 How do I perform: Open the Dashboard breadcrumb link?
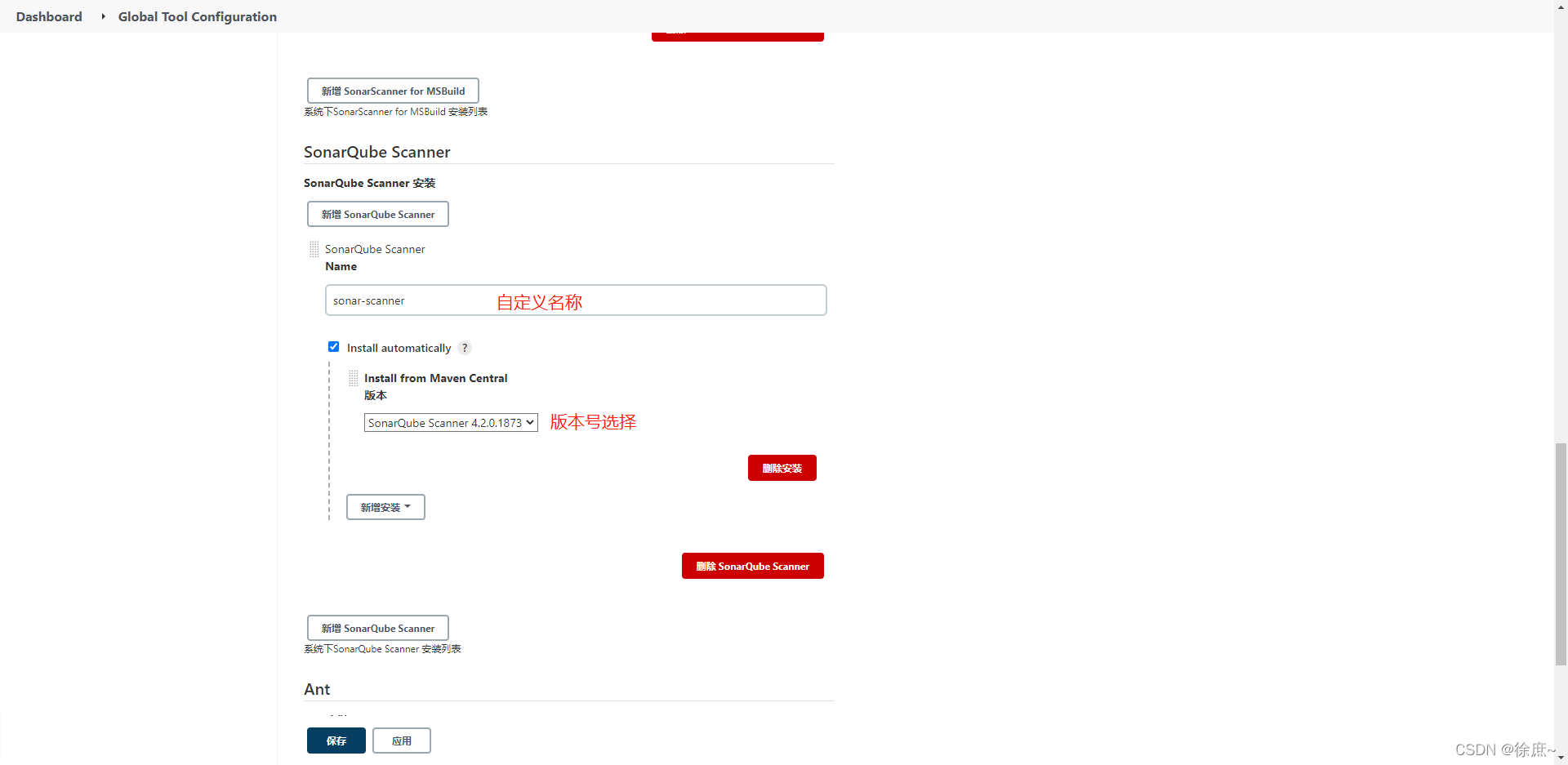pos(49,16)
